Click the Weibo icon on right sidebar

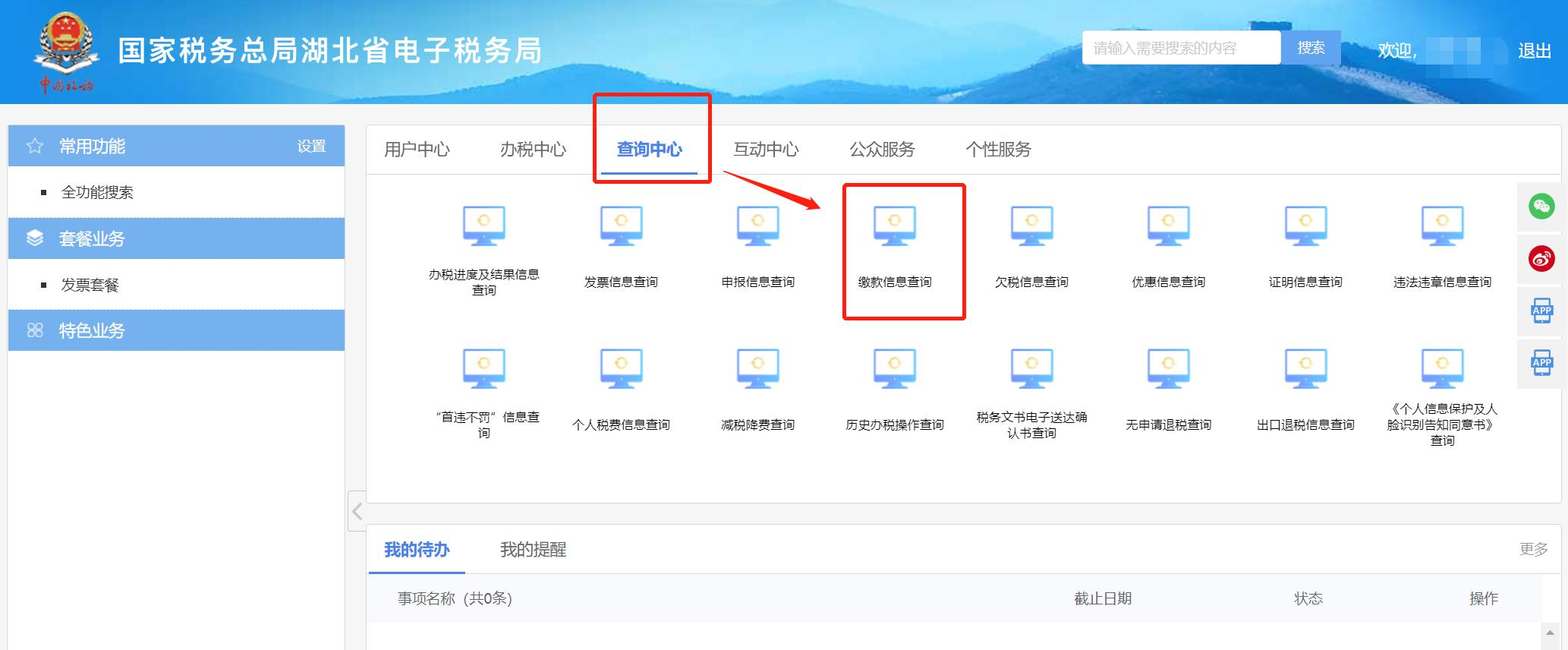click(x=1541, y=259)
